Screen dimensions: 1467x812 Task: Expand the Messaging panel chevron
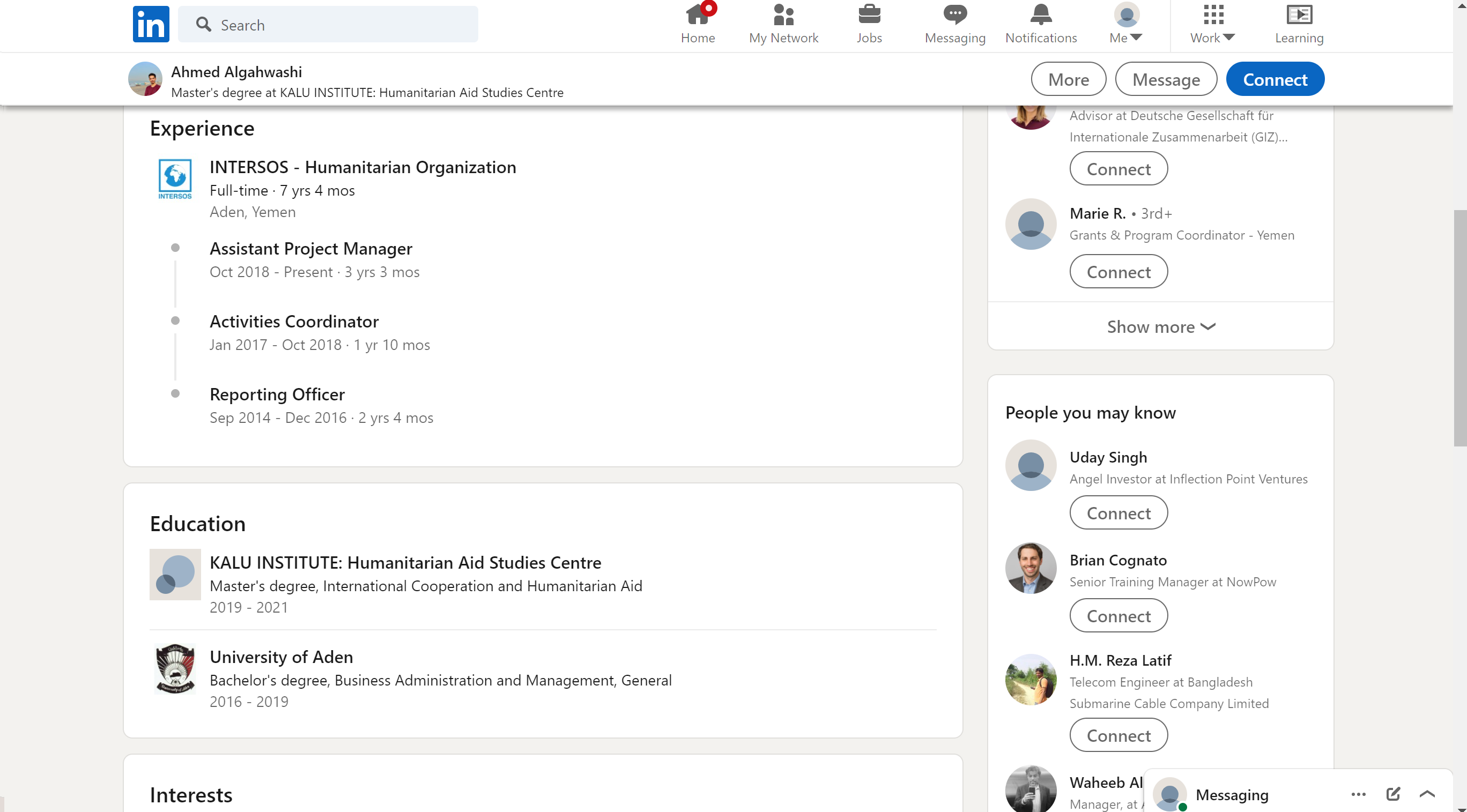point(1427,794)
